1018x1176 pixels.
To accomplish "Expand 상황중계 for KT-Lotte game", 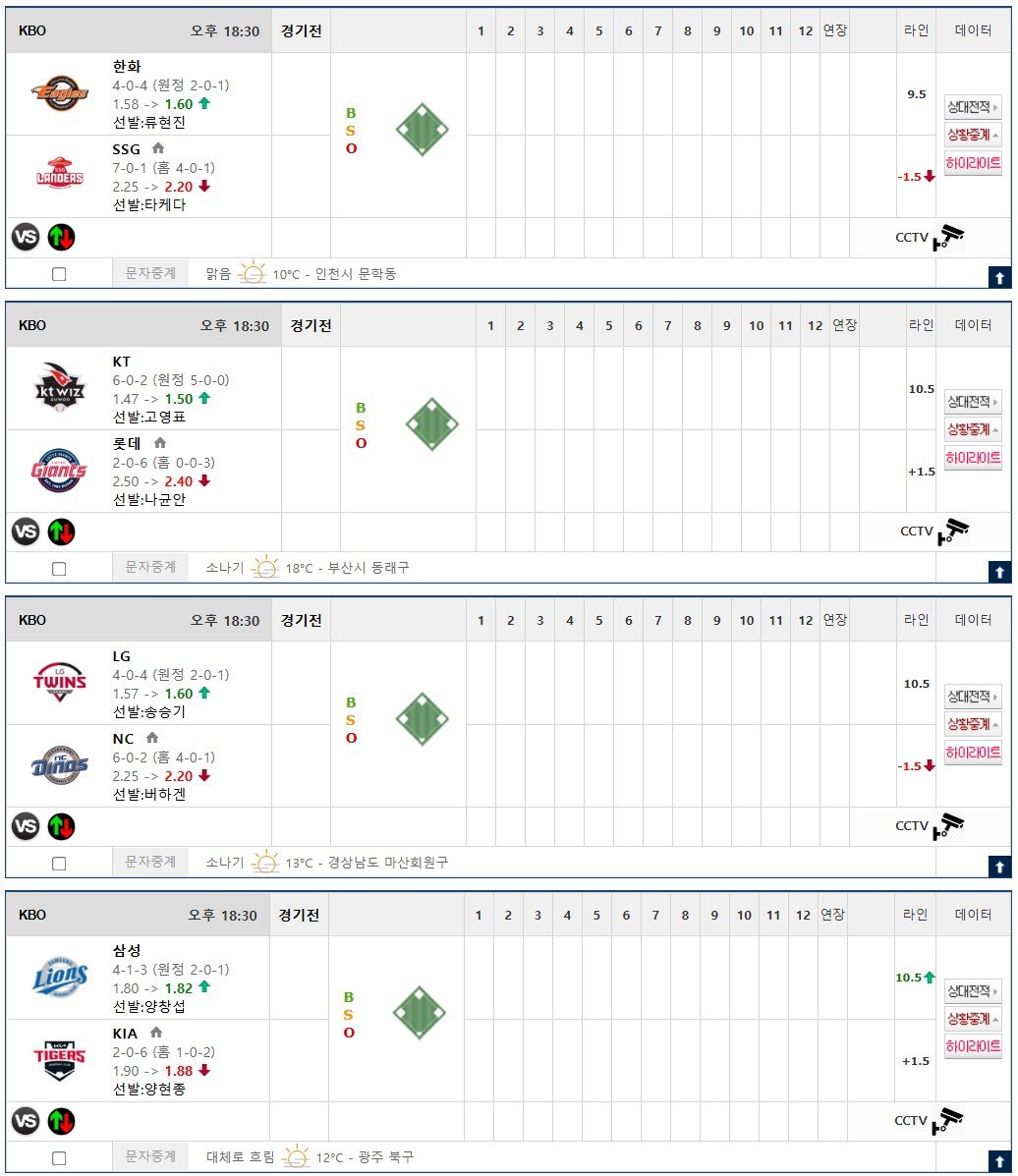I will [x=973, y=429].
